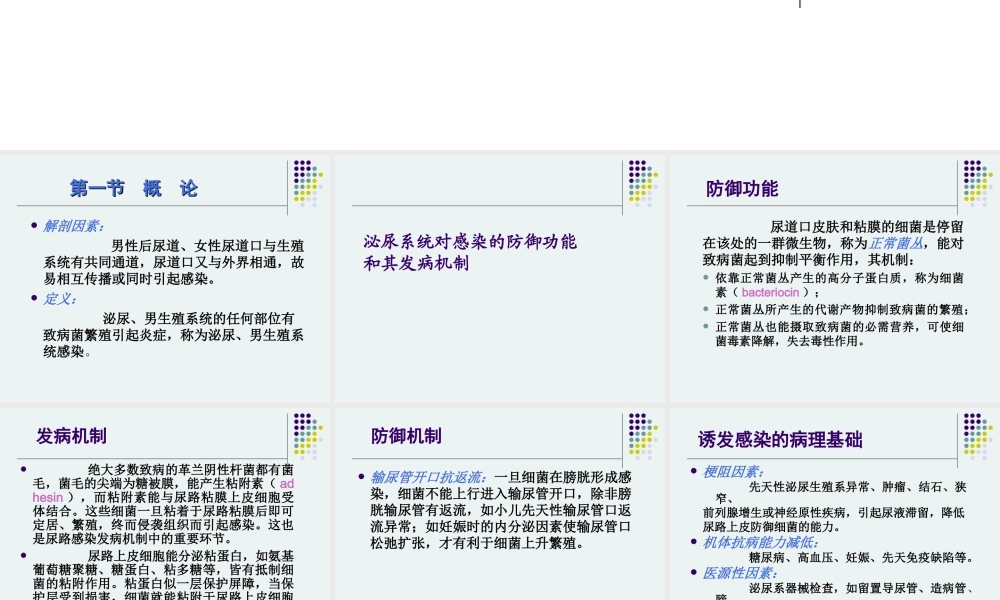Click the dot-grid icon on 诱发感染的病理基础 slide
The height and width of the screenshot is (600, 1000).
[975, 434]
